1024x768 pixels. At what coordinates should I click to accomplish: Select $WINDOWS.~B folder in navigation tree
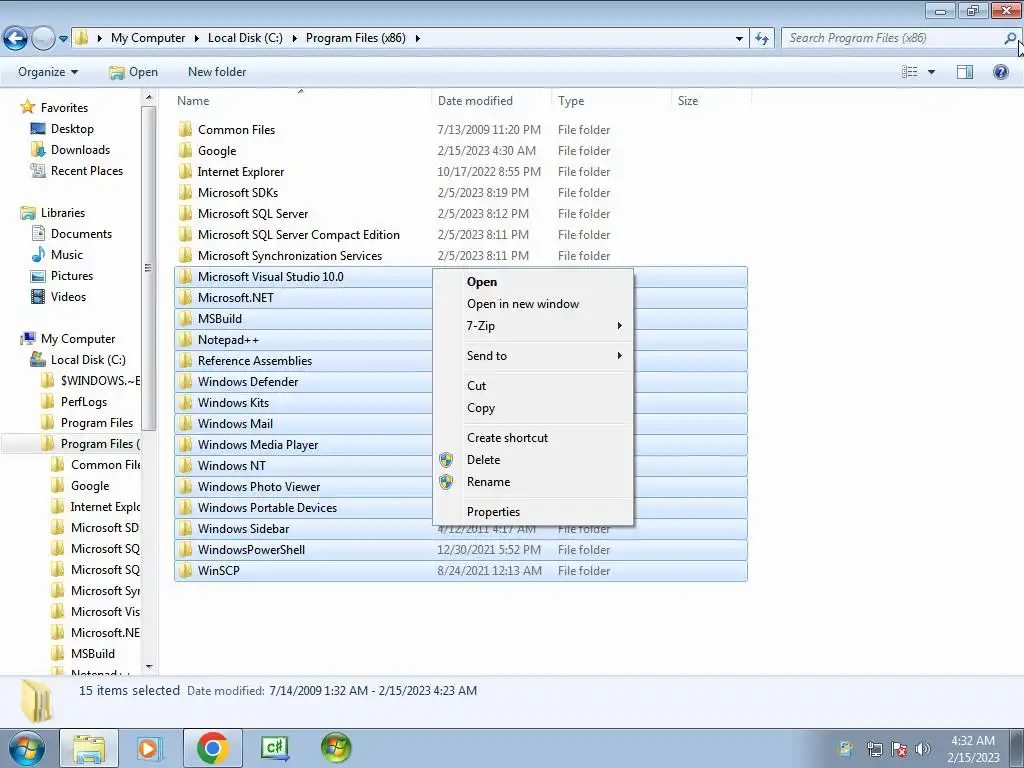pyautogui.click(x=100, y=381)
